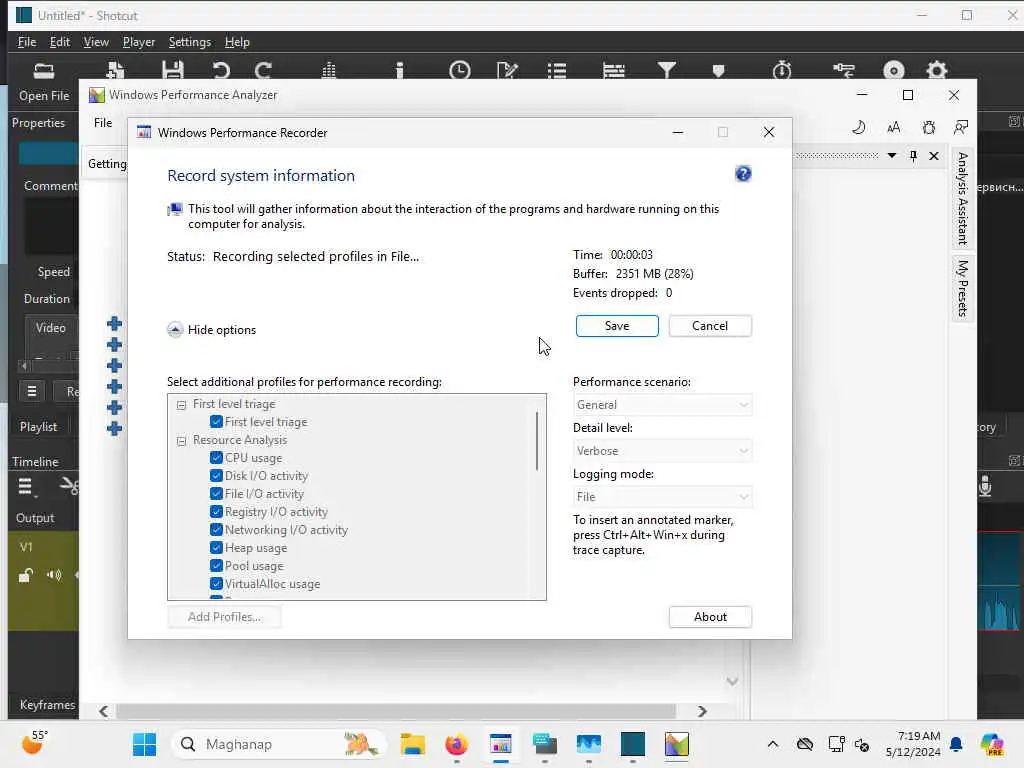Click the microphone record icon in Shotcut
Screen dimensions: 1024x768
pyautogui.click(x=985, y=487)
